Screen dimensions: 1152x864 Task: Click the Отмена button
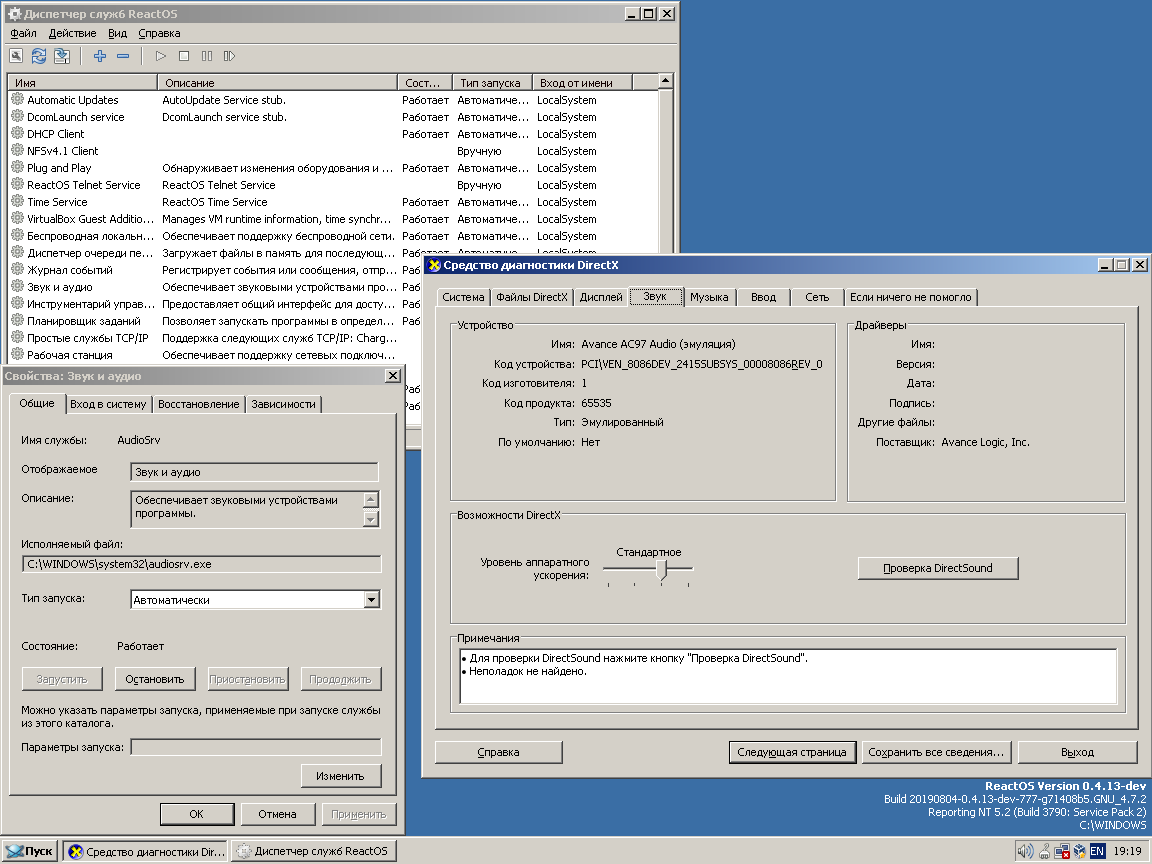[277, 813]
